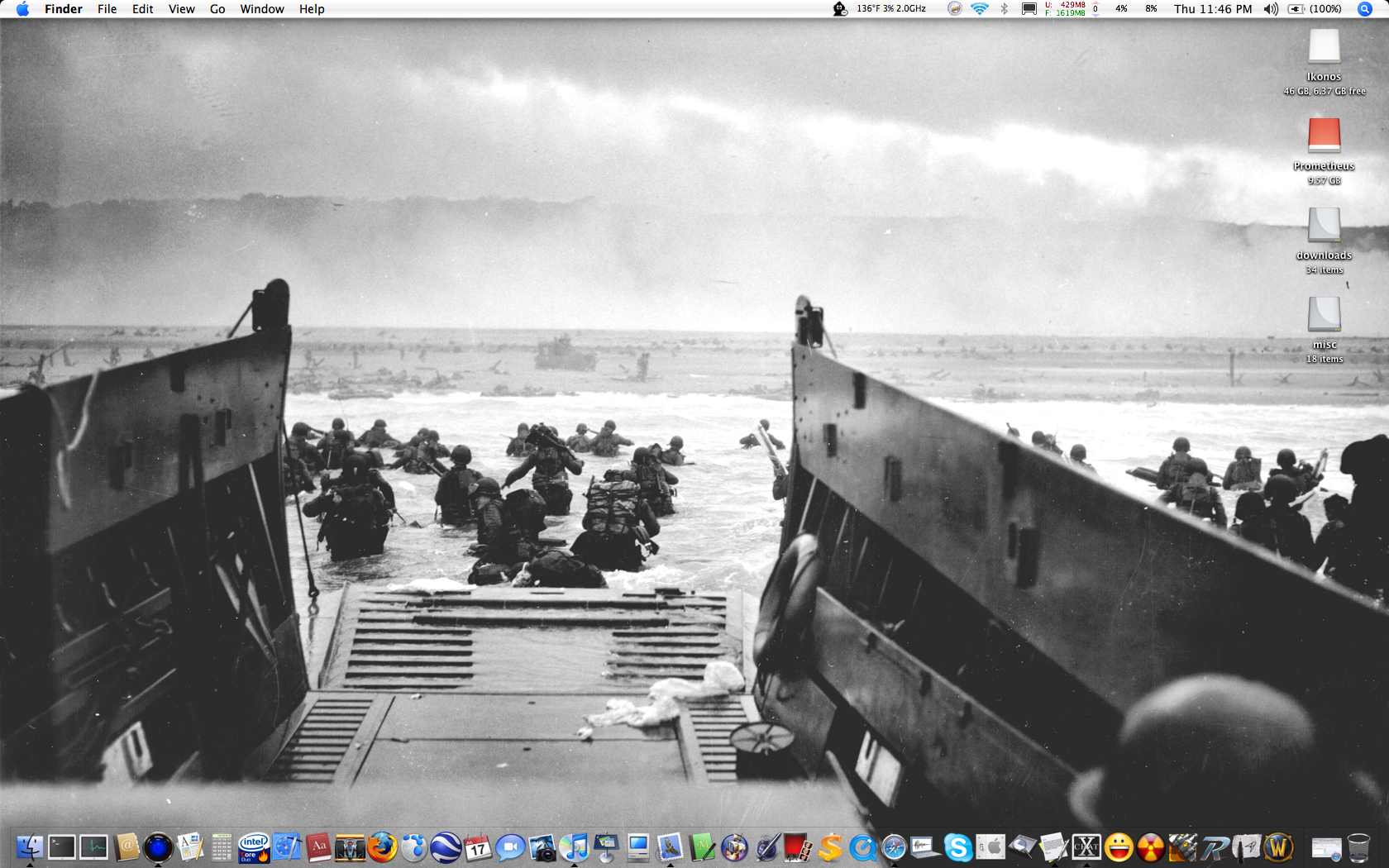
Task: Open Keynote in the Dock
Action: click(606, 847)
